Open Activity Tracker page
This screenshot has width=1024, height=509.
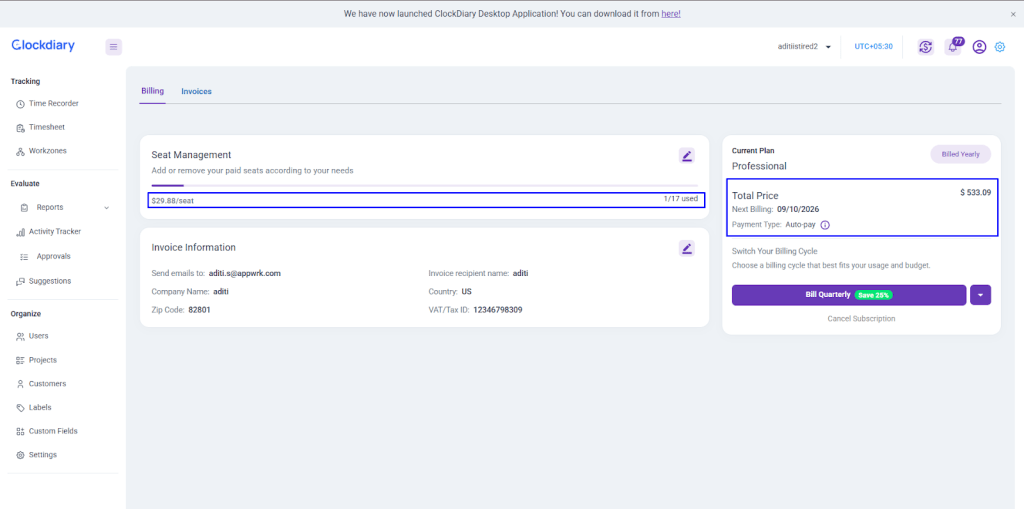(x=55, y=231)
